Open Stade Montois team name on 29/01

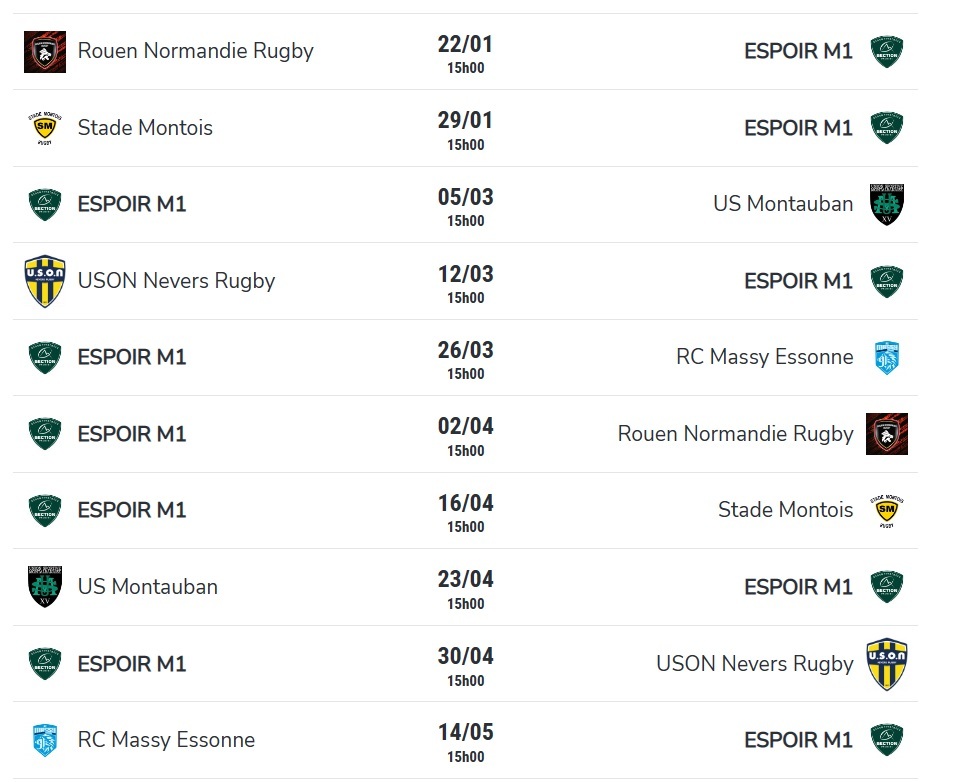coord(145,128)
